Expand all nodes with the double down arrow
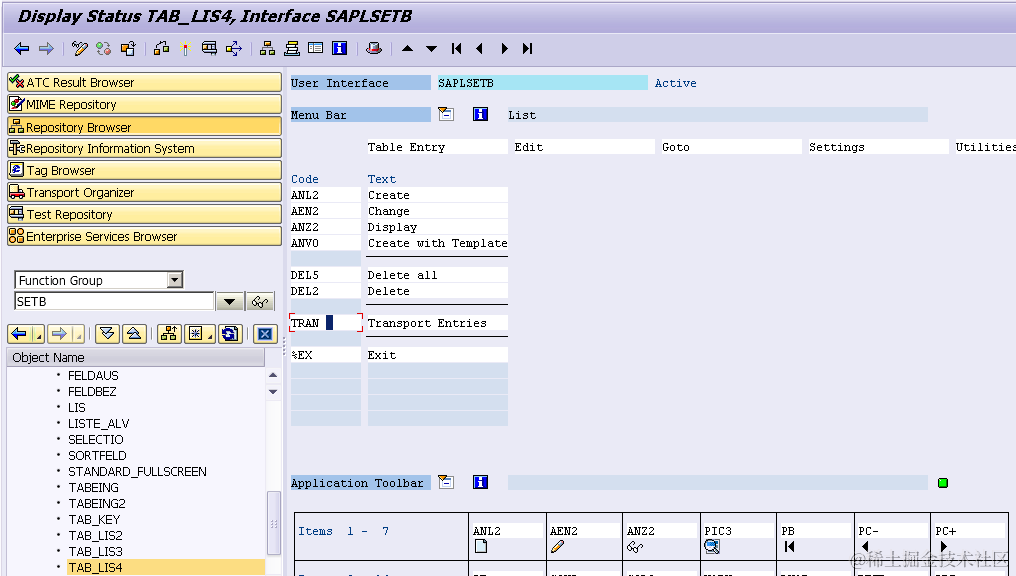The height and width of the screenshot is (576, 1016). coord(108,334)
